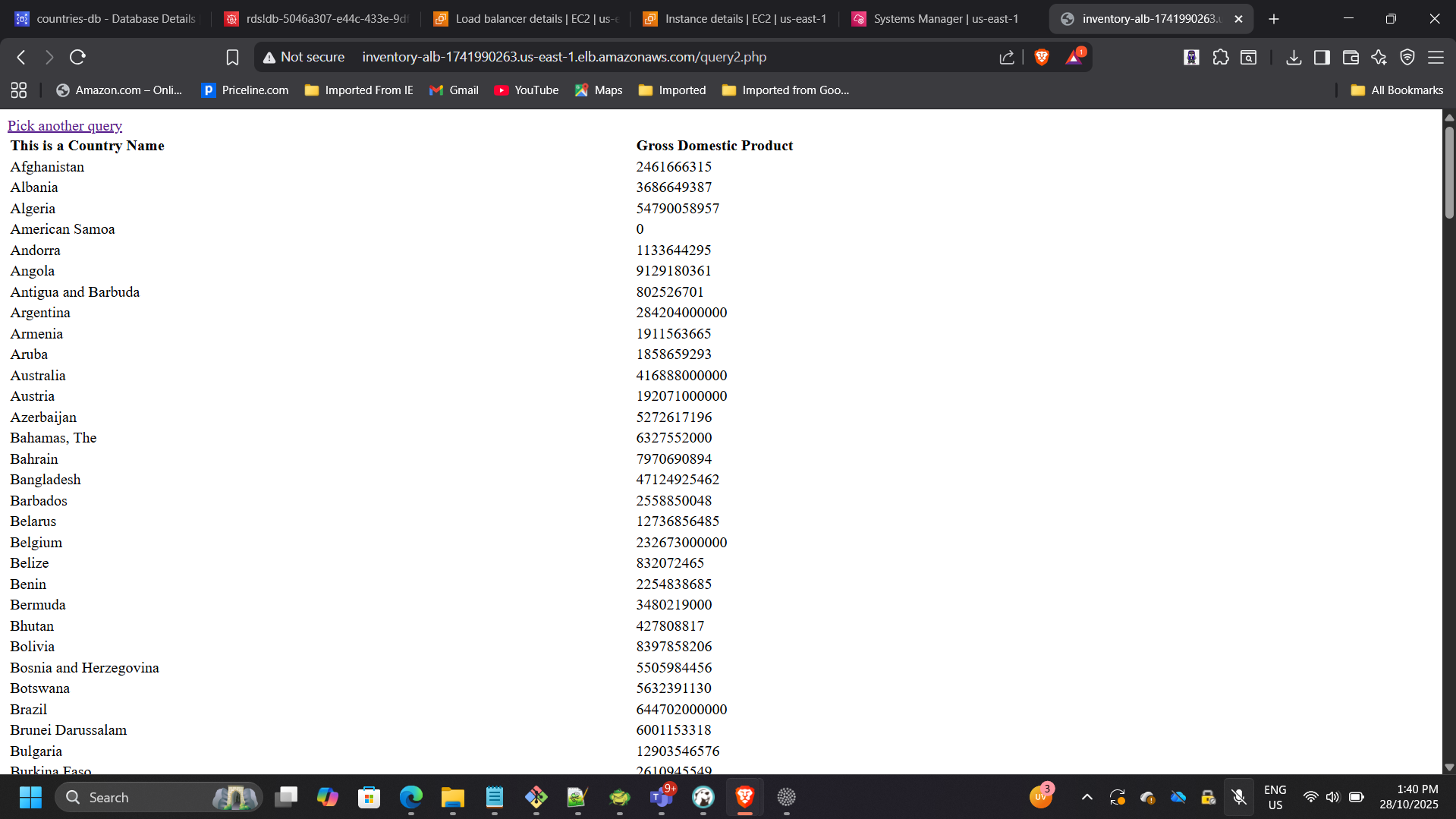Open the Downloads icon in the toolbar
This screenshot has height=819, width=1456.
[1294, 57]
